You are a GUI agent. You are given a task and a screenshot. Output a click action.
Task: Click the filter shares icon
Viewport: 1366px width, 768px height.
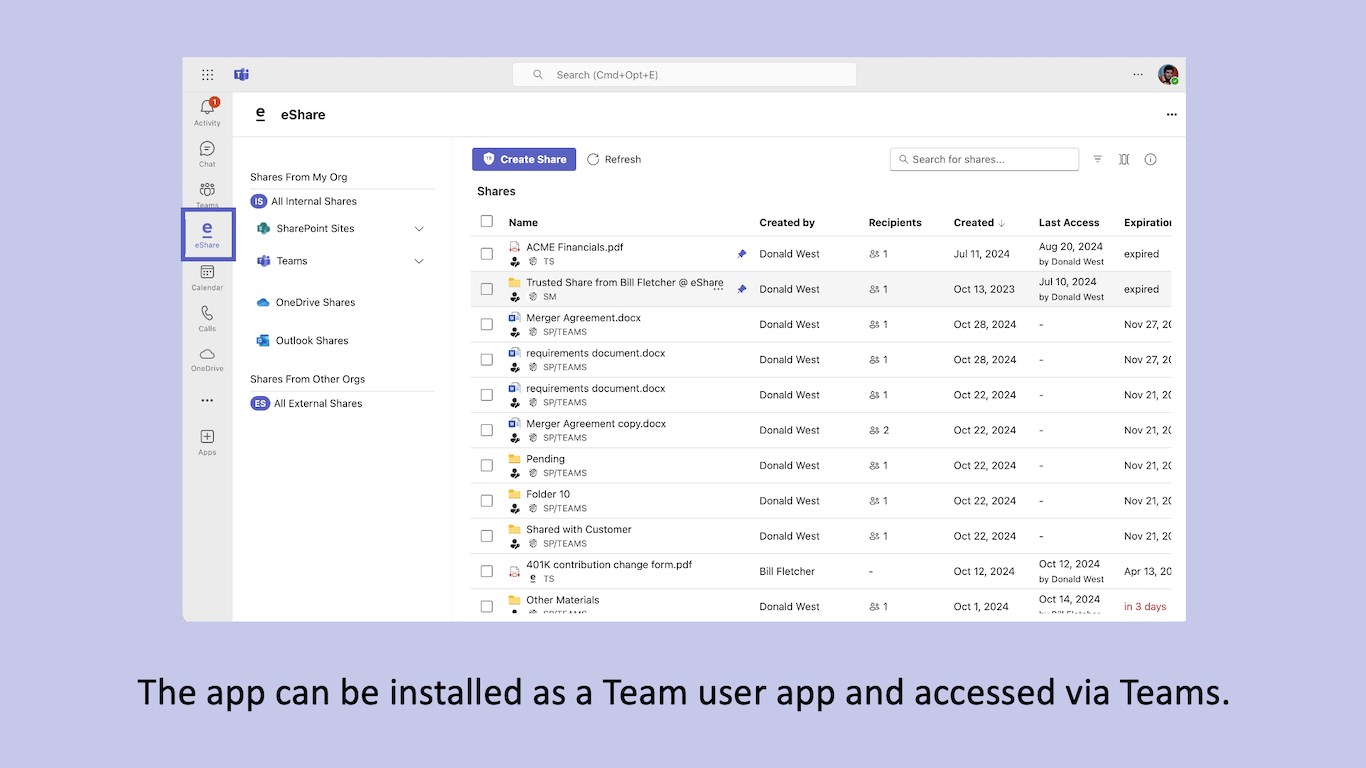tap(1097, 159)
